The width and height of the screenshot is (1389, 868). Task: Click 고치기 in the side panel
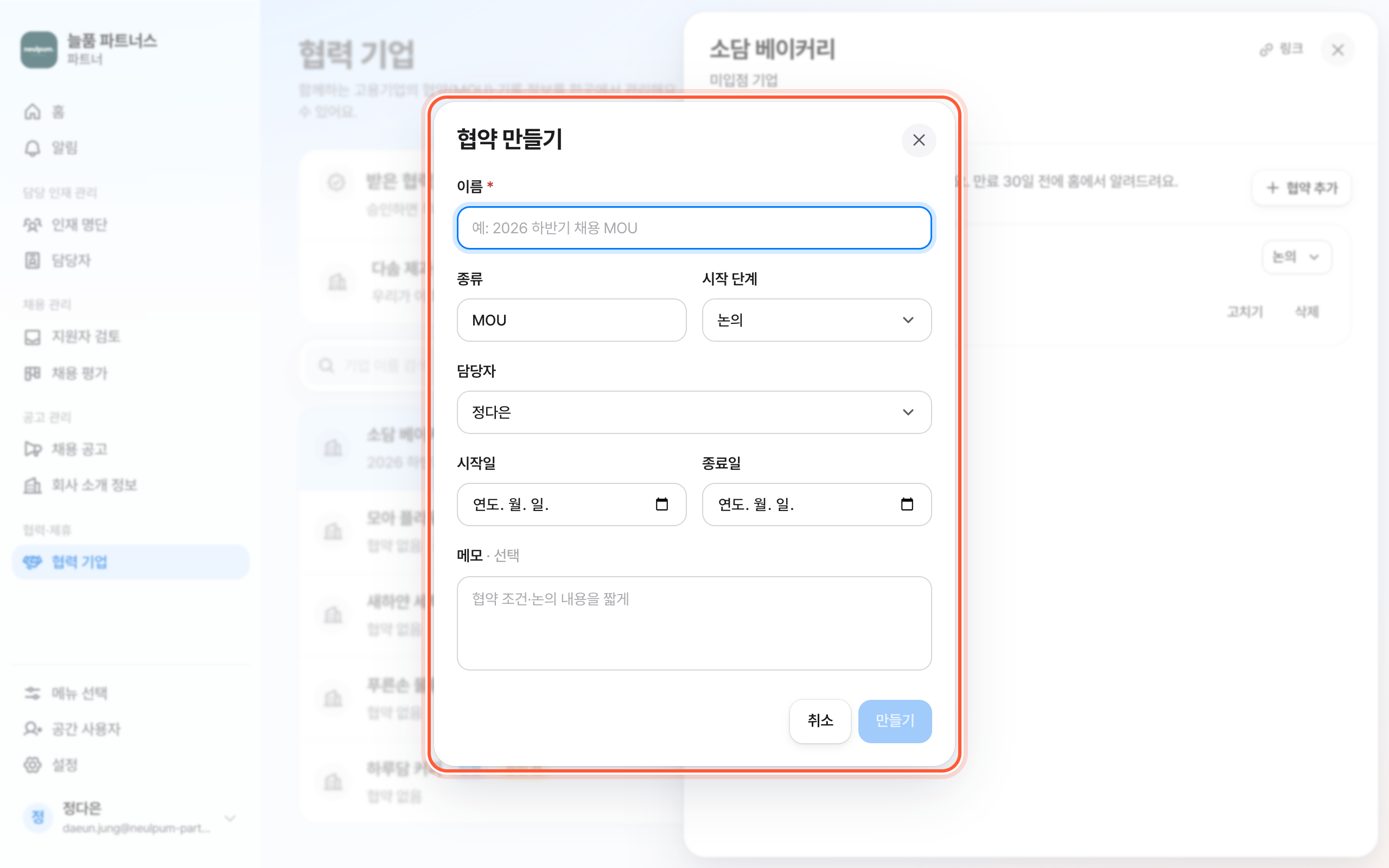1244,312
